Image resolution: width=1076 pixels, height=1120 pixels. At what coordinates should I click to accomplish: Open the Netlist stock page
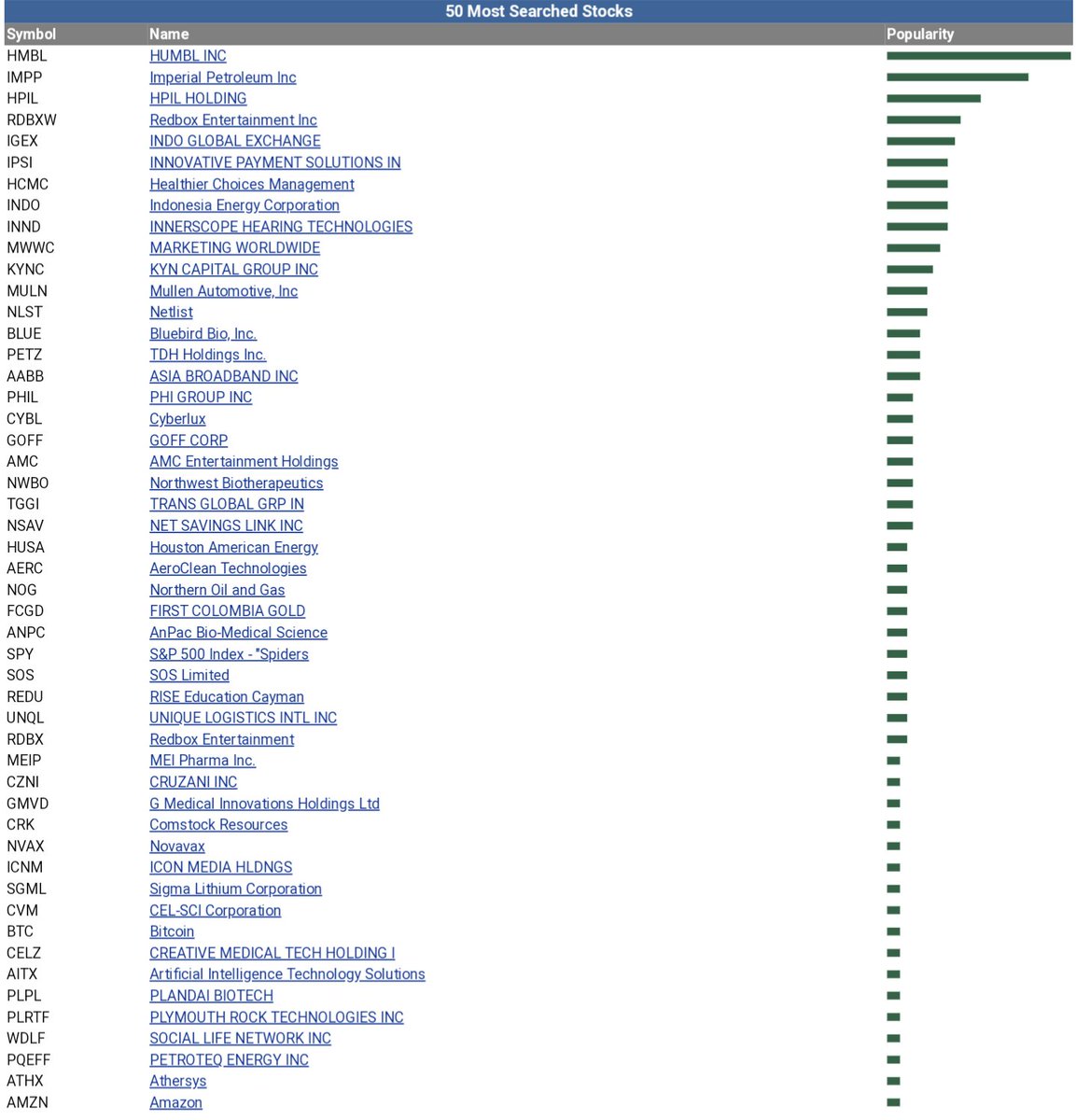point(171,312)
